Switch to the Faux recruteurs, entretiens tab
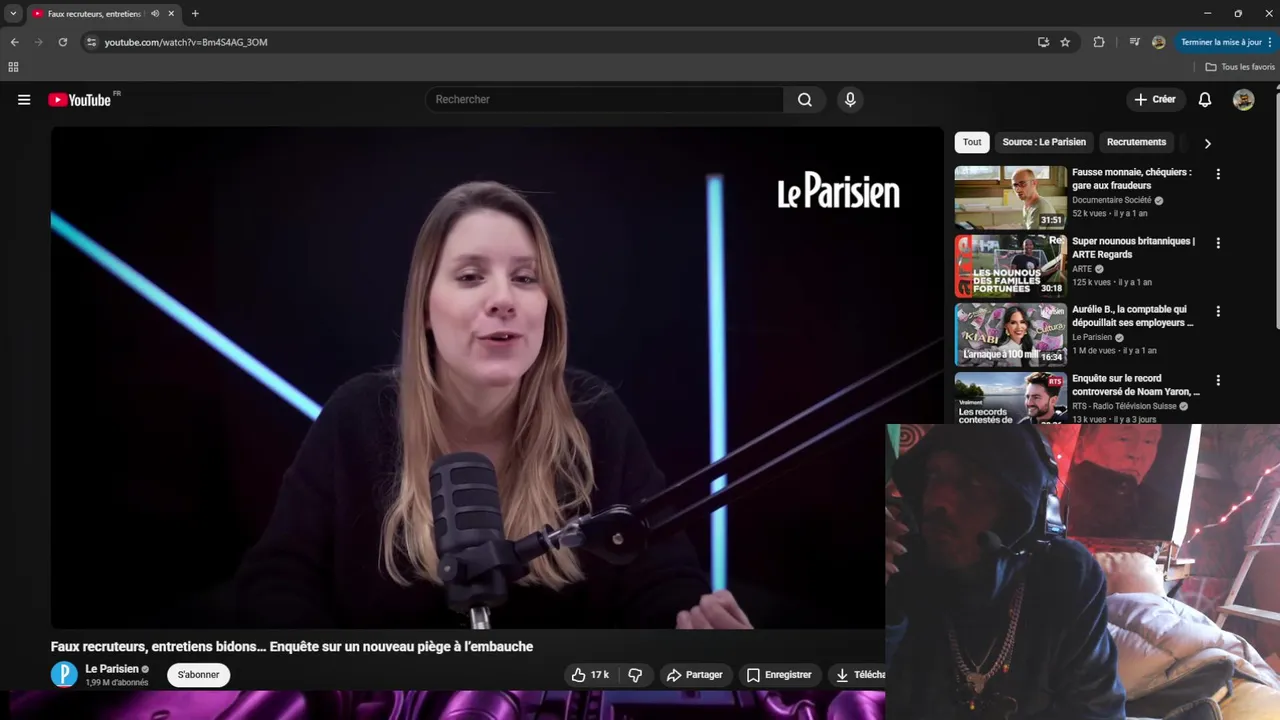The width and height of the screenshot is (1280, 720). pyautogui.click(x=96, y=13)
